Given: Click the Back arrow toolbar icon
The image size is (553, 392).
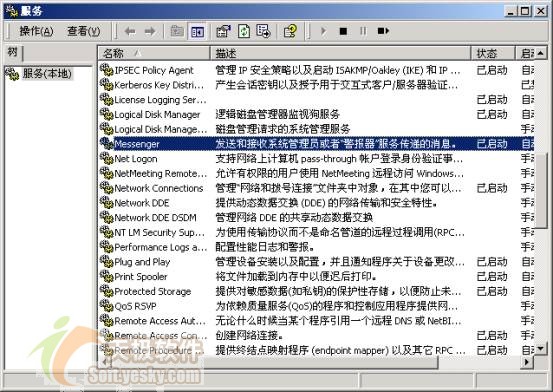Looking at the screenshot, I should pyautogui.click(x=130, y=31).
